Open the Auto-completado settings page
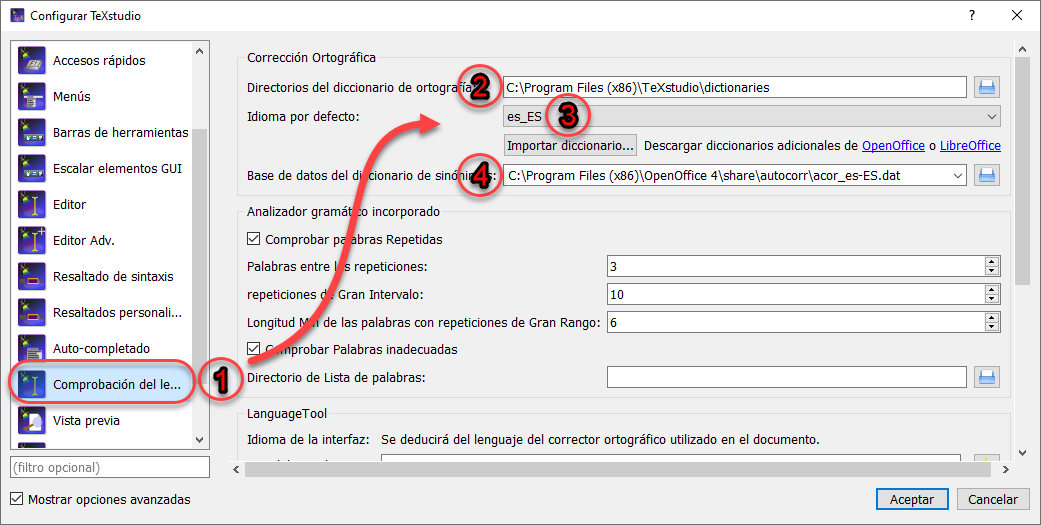Image resolution: width=1041 pixels, height=525 pixels. coord(100,349)
